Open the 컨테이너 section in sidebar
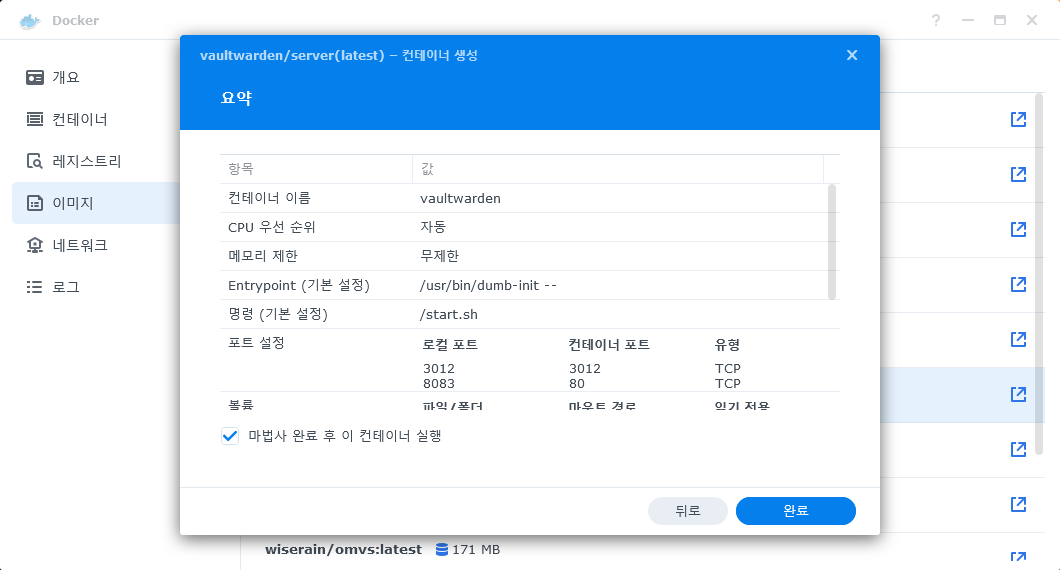 pyautogui.click(x=95, y=119)
